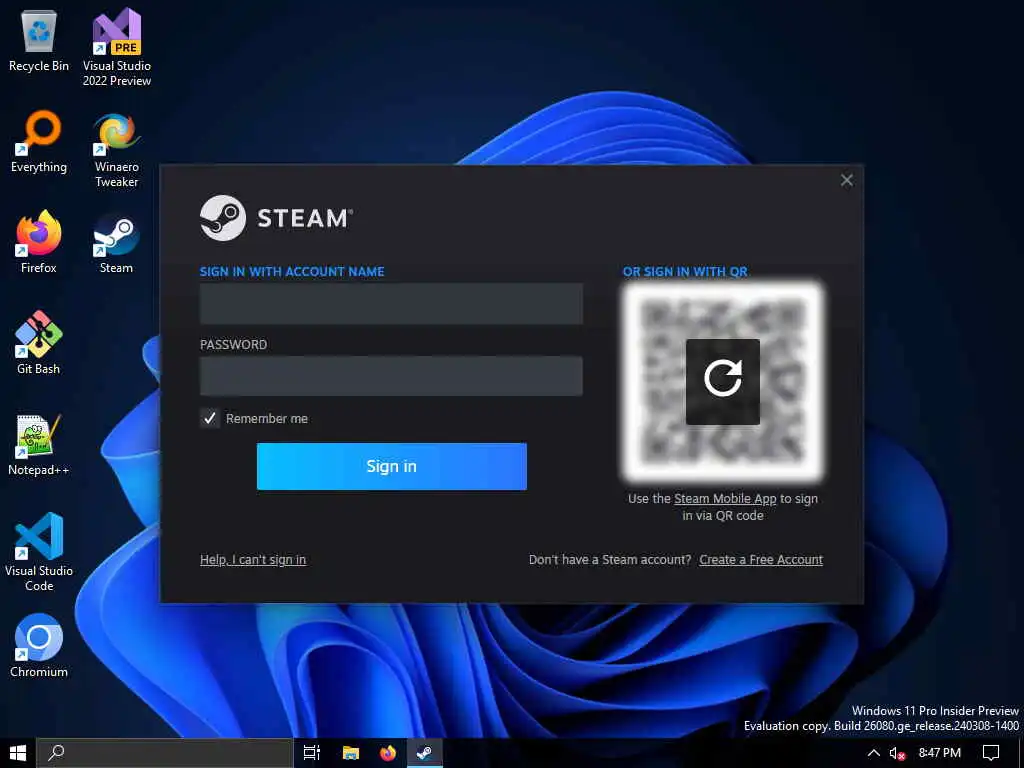1024x768 pixels.
Task: Open the Windows Start menu
Action: (x=18, y=753)
